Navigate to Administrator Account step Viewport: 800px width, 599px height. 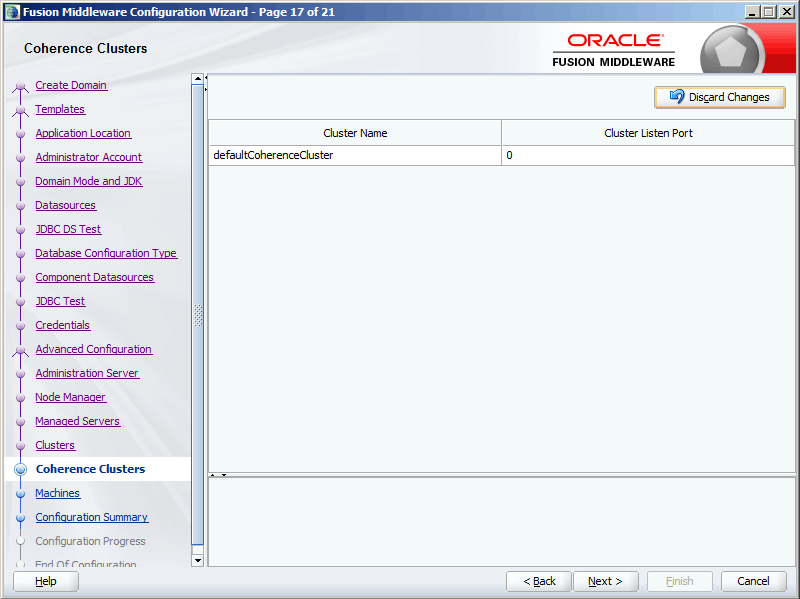point(88,157)
